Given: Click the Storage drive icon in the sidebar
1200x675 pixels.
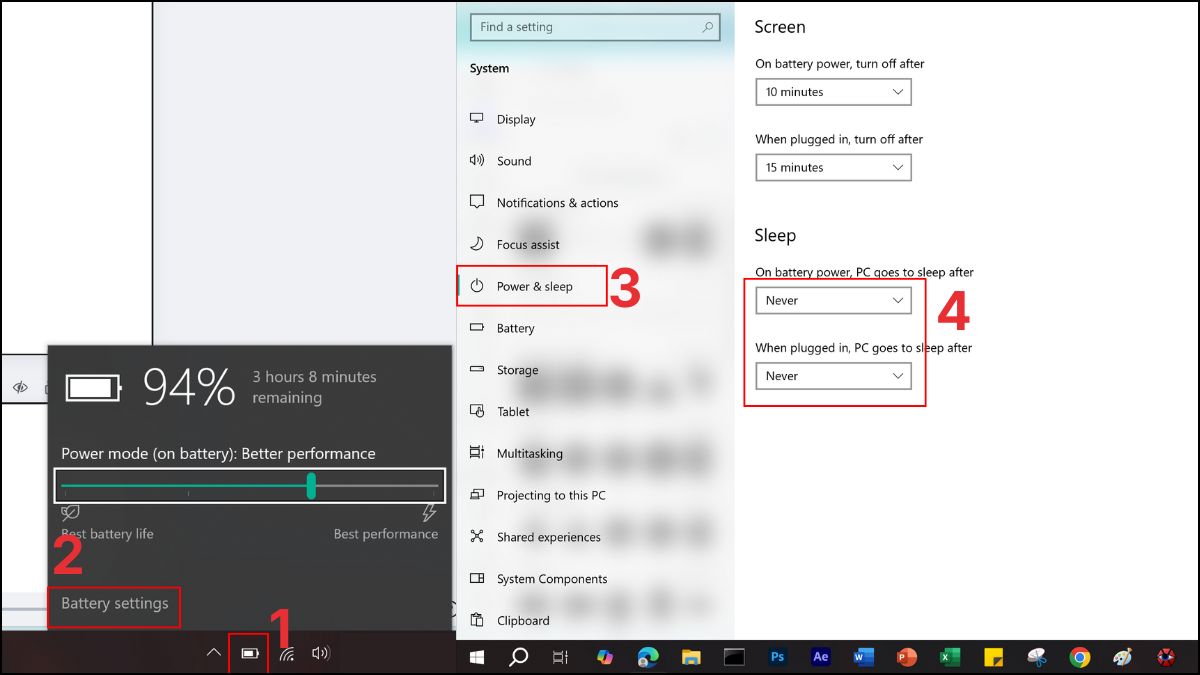Looking at the screenshot, I should tap(477, 370).
